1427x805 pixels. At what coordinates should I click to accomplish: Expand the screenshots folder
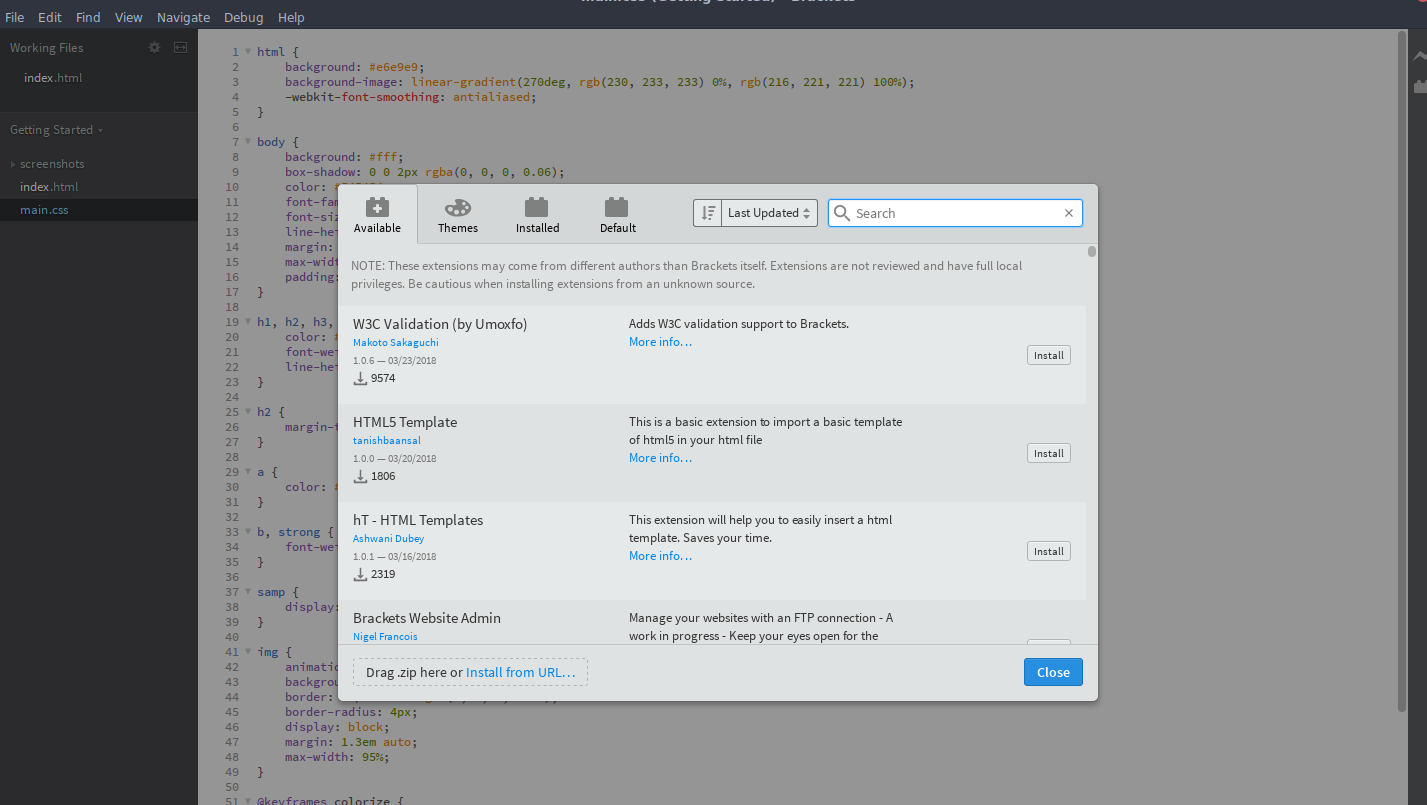point(14,164)
